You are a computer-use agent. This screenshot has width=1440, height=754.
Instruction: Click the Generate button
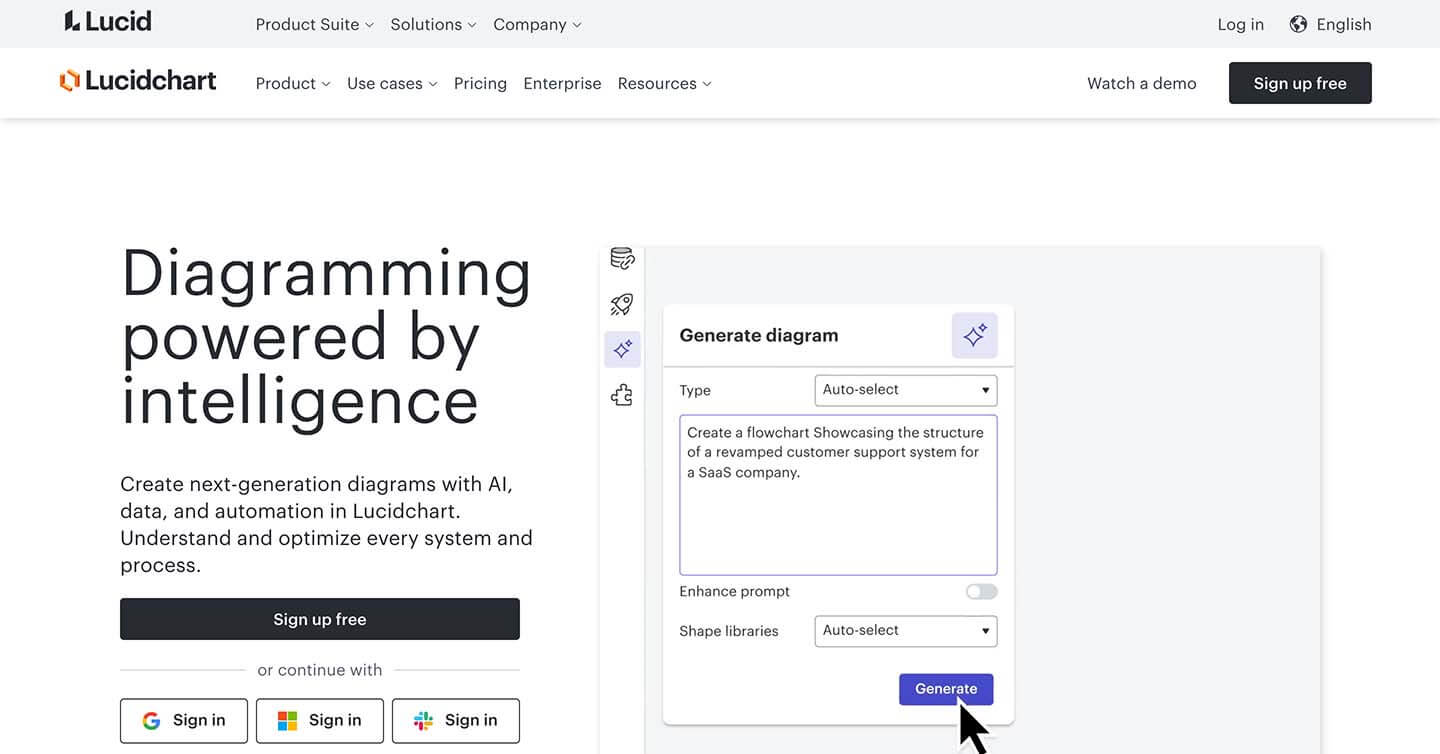pos(946,689)
